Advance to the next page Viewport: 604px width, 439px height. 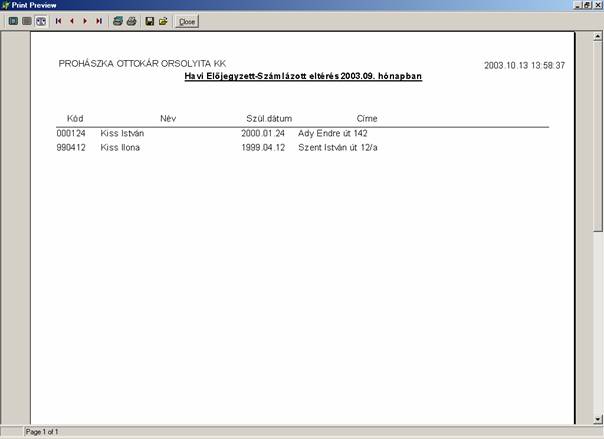pyautogui.click(x=85, y=21)
